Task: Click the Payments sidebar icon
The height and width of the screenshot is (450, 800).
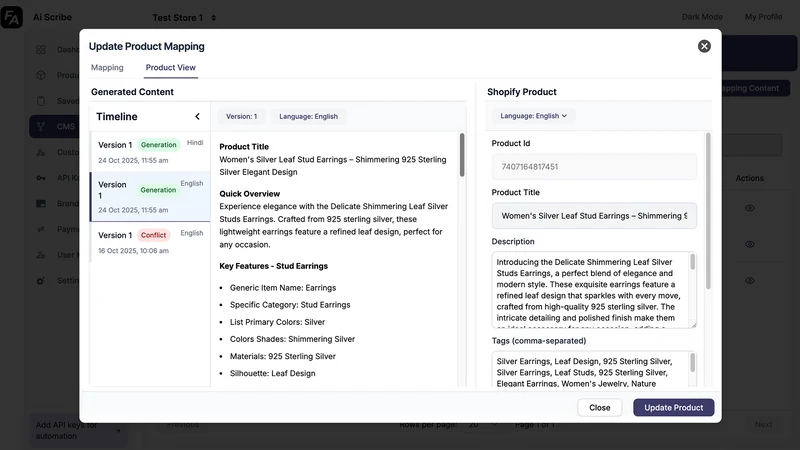Action: pos(41,229)
